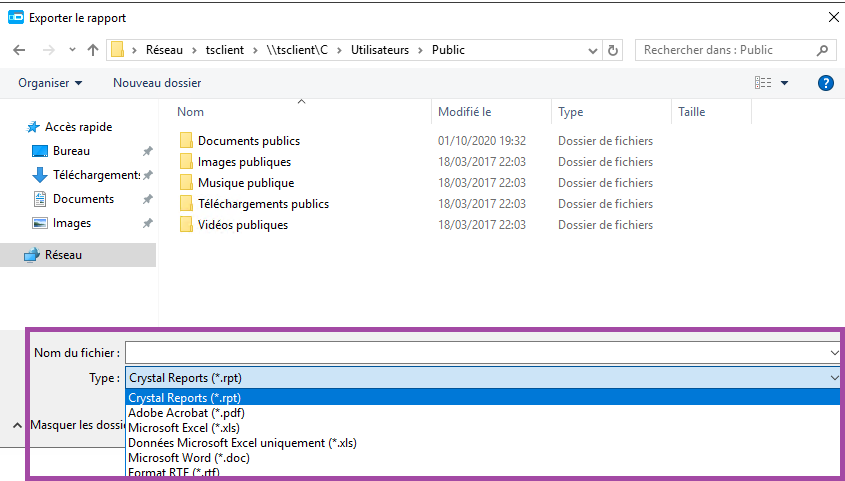Expand the address bar history dropdown
This screenshot has width=845, height=481.
(593, 51)
